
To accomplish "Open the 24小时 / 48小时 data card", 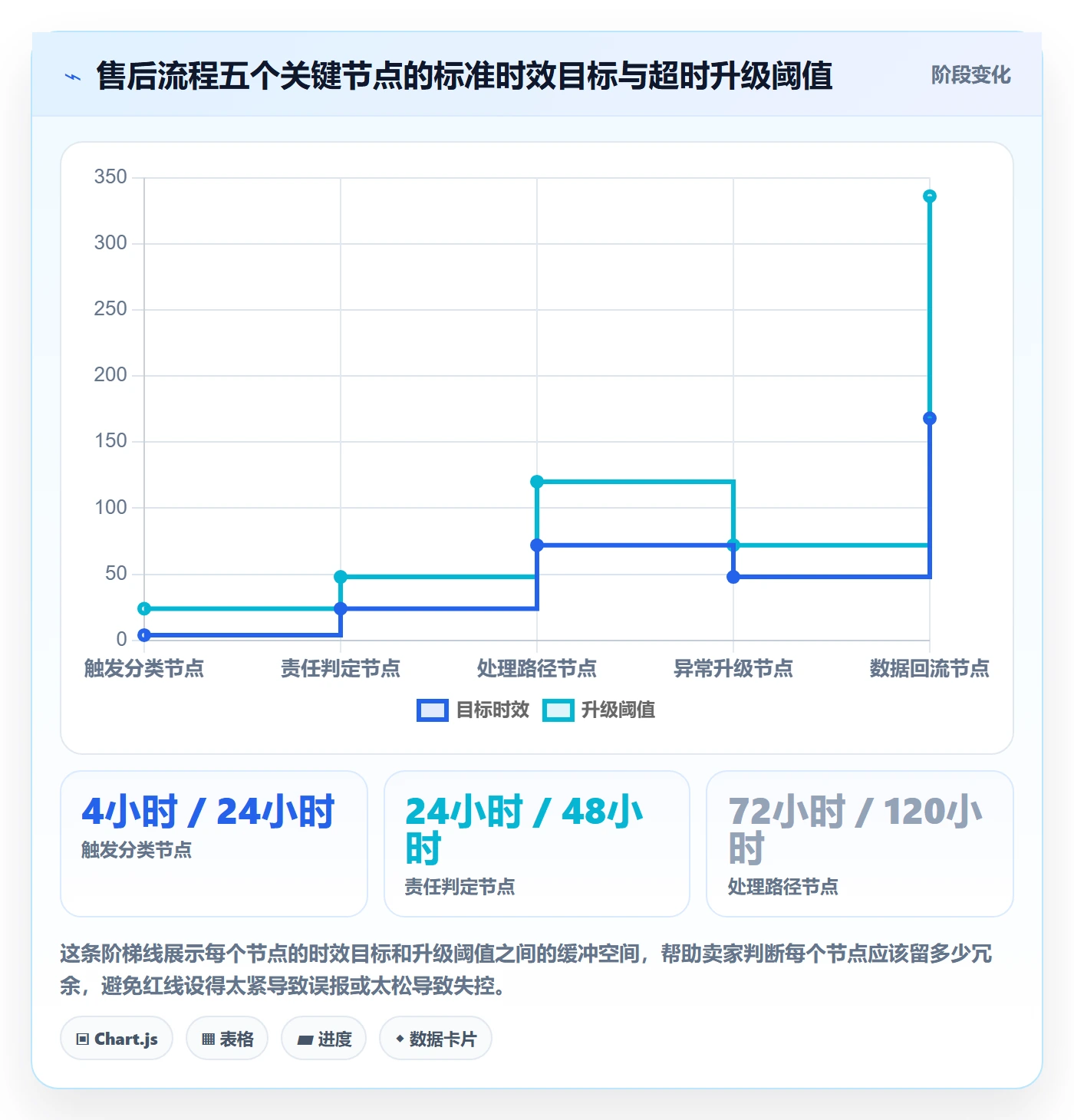I will tap(537, 844).
